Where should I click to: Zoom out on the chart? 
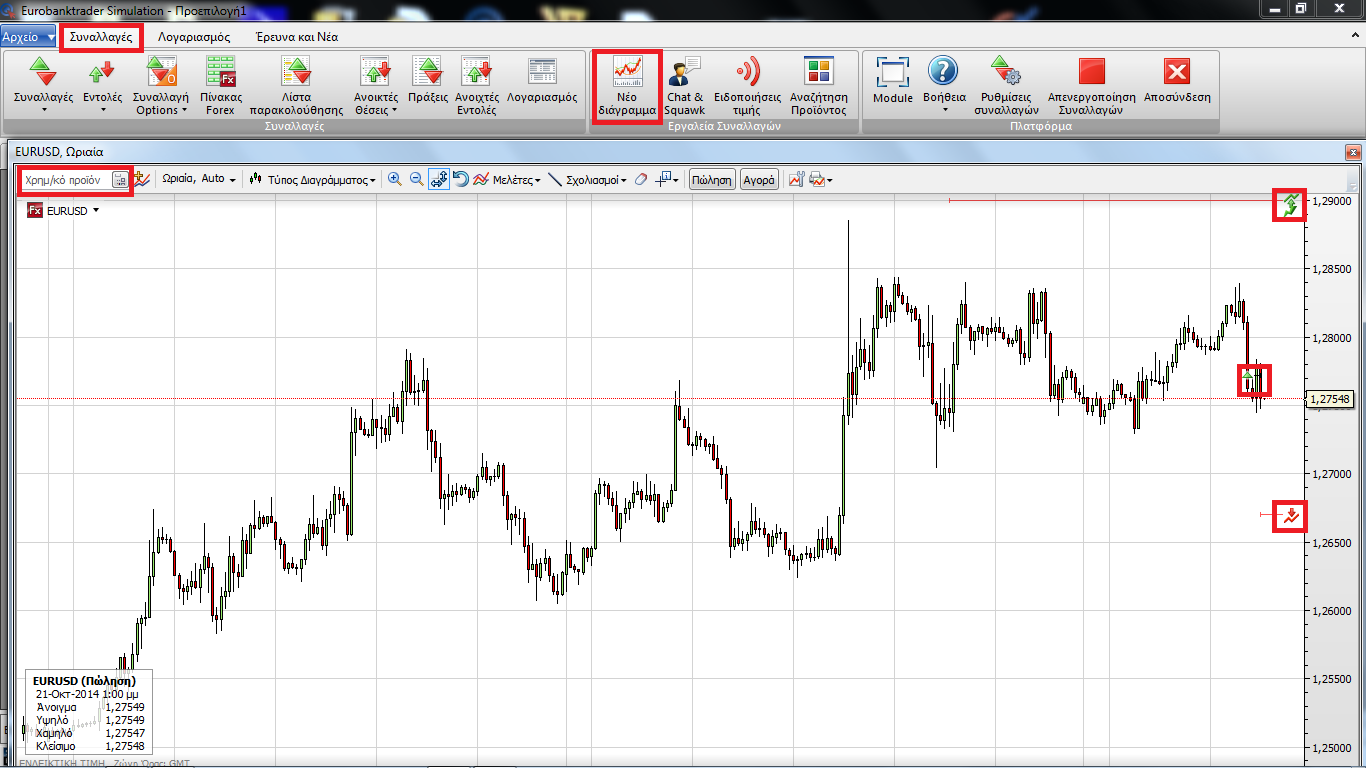(x=417, y=180)
